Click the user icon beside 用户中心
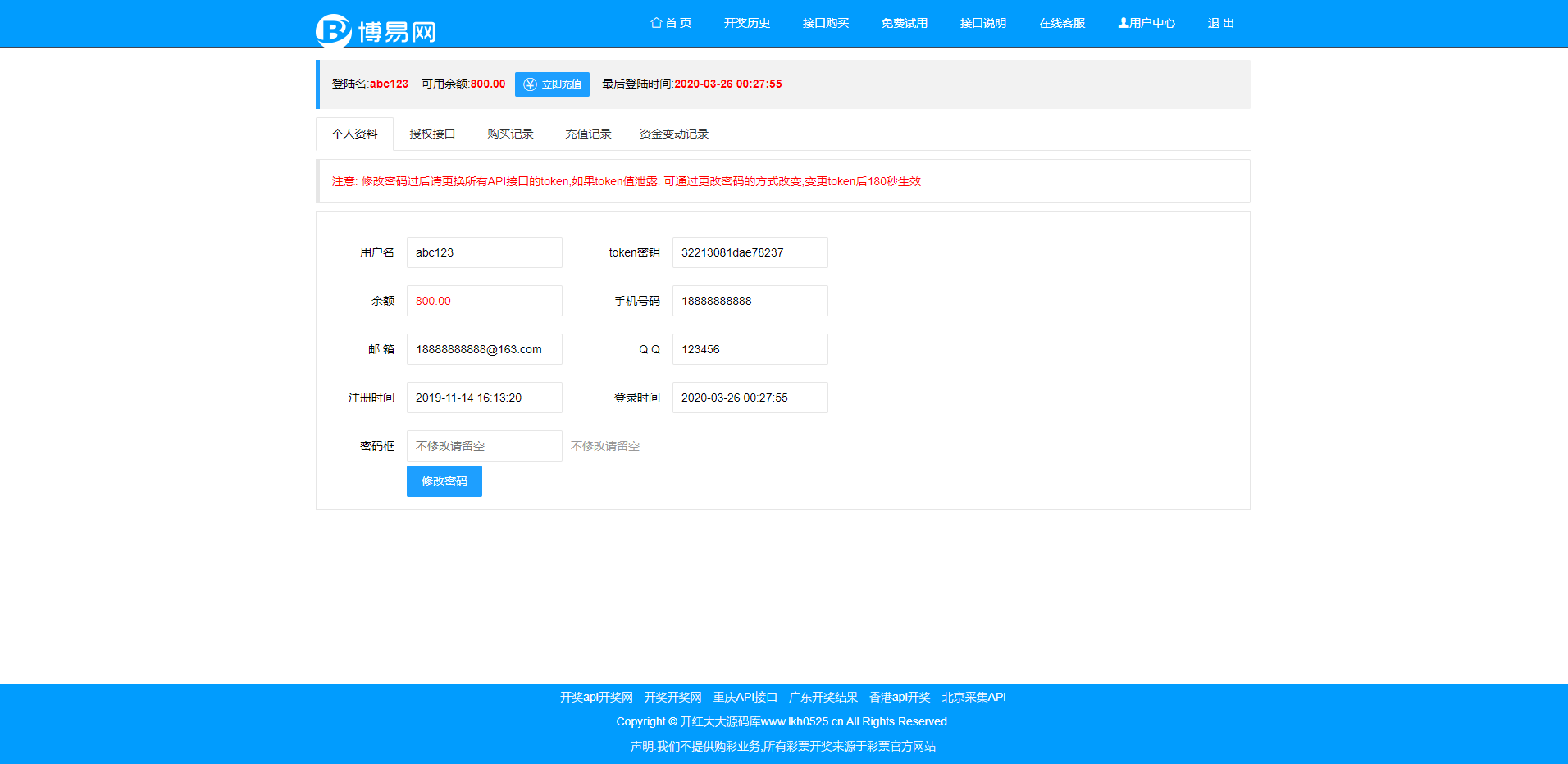Image resolution: width=1568 pixels, height=764 pixels. coord(1124,23)
